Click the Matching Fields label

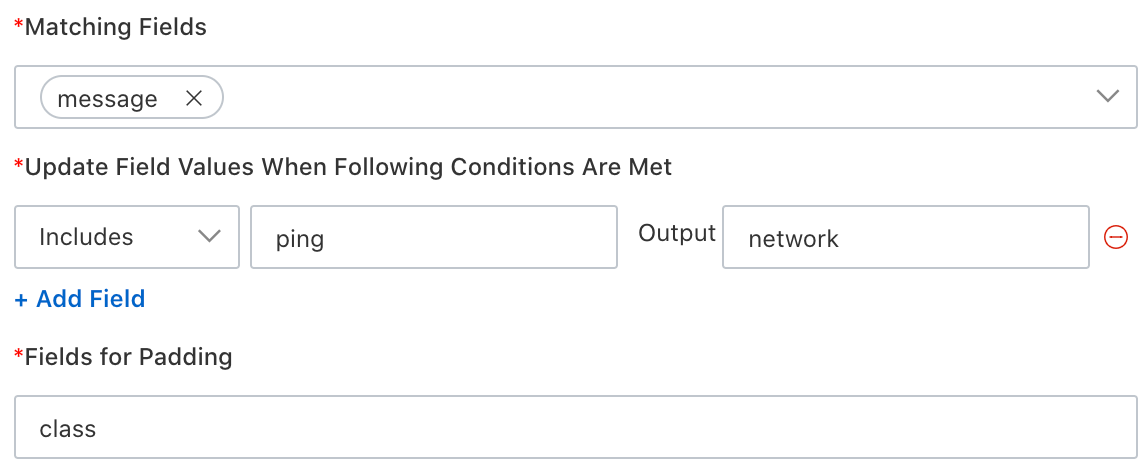tap(115, 28)
